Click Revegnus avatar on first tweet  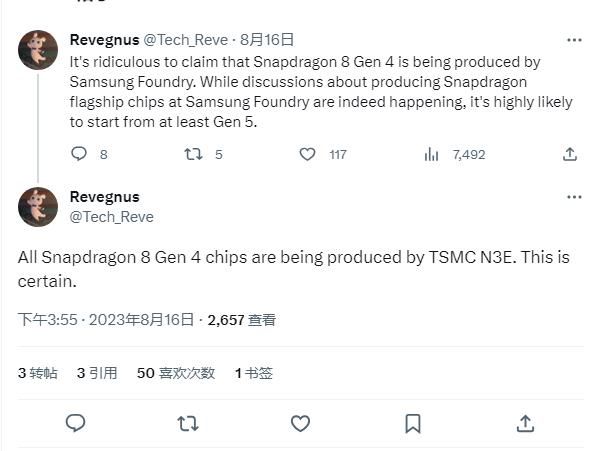coord(38,50)
